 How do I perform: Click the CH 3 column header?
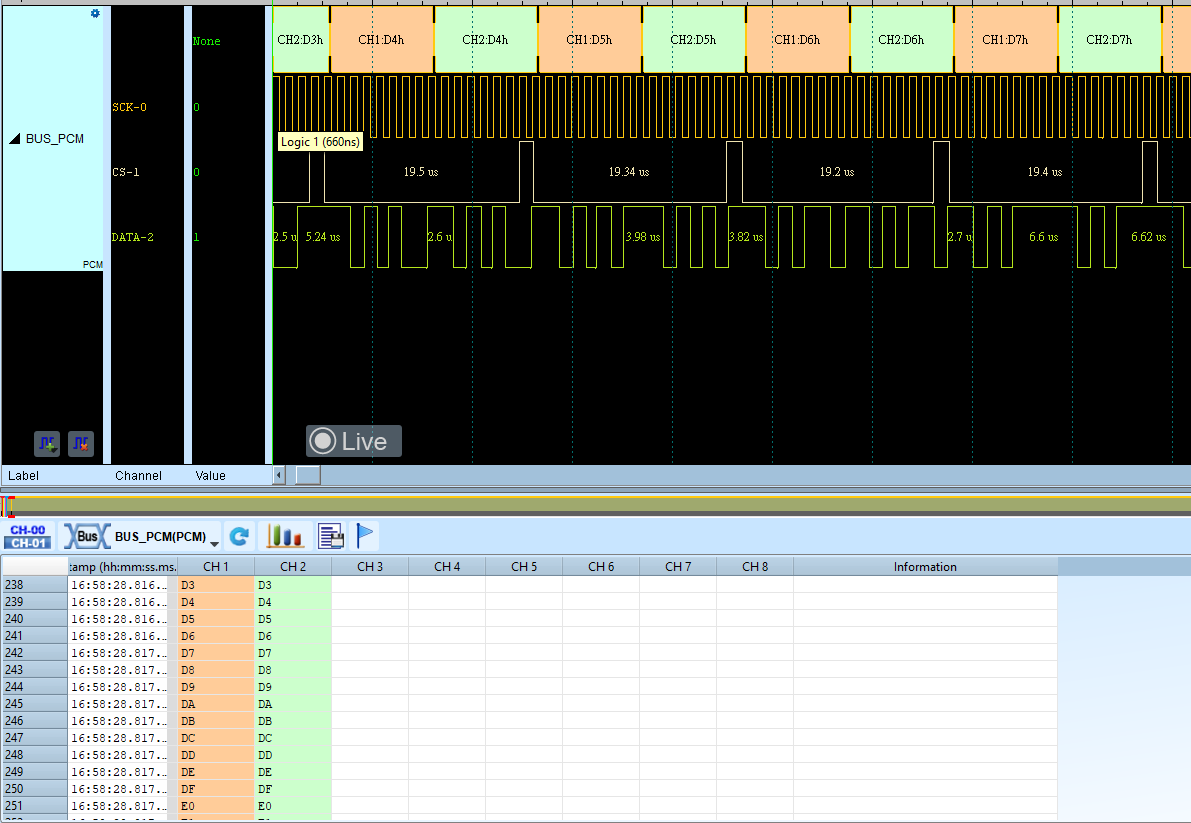coord(370,566)
